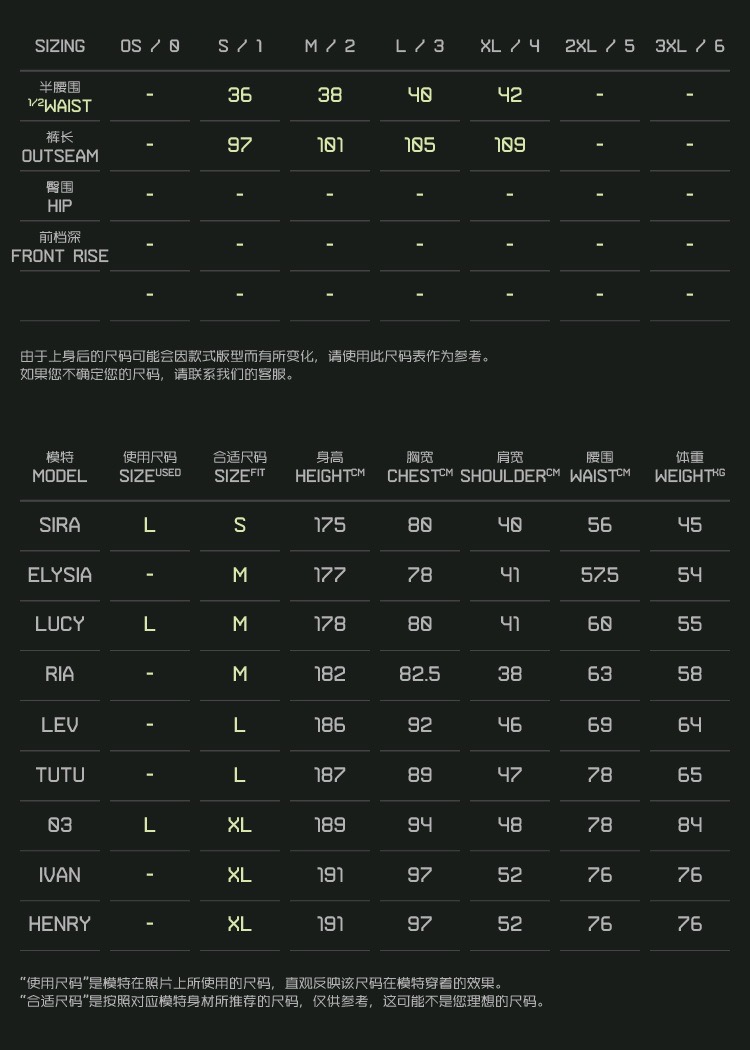Select the S / 1 size column header

click(x=240, y=46)
